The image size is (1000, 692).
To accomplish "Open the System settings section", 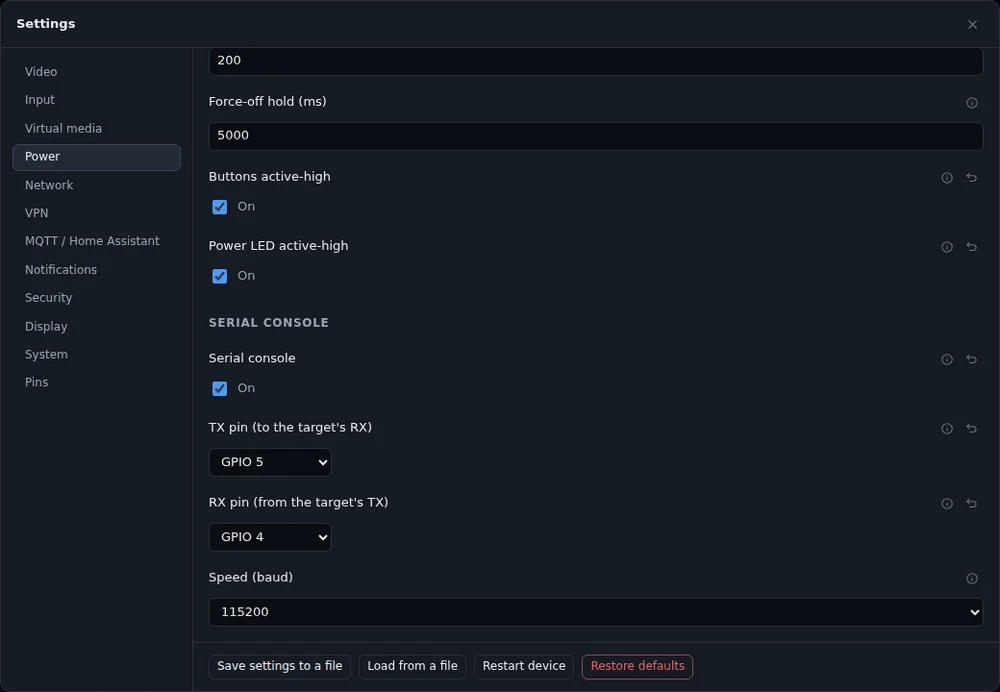I will pyautogui.click(x=96, y=355).
